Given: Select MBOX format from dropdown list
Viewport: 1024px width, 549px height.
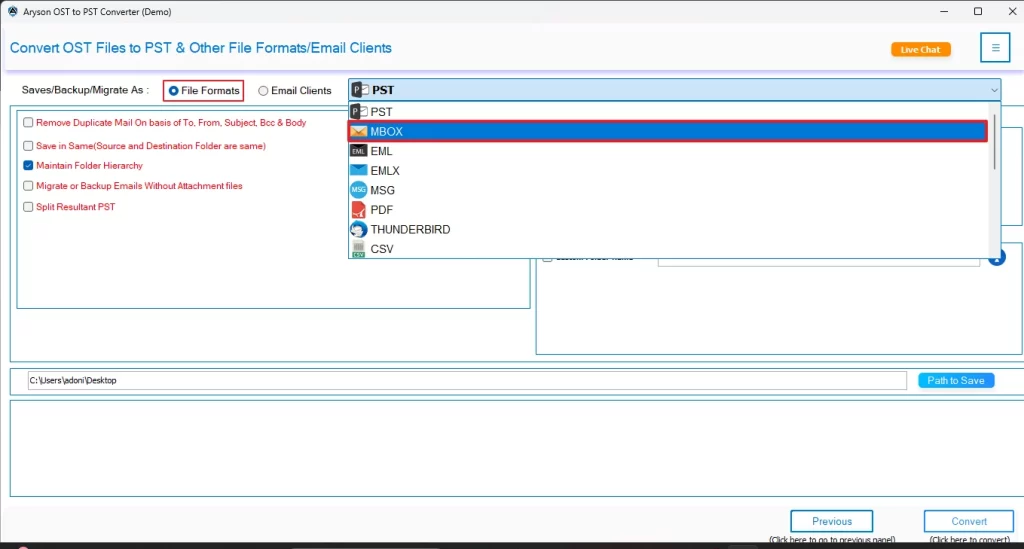Looking at the screenshot, I should pyautogui.click(x=667, y=131).
